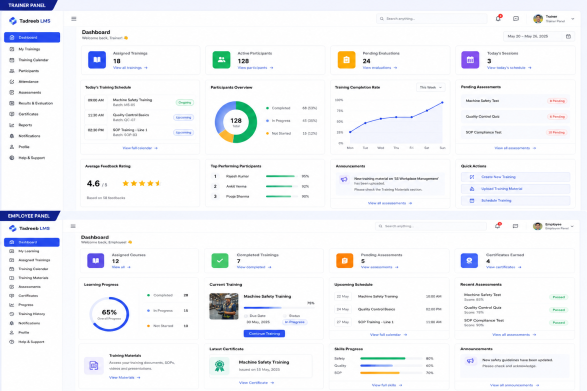587x391 pixels.
Task: Select Dashboard in Trainer sidebar
Action: click(x=32, y=37)
